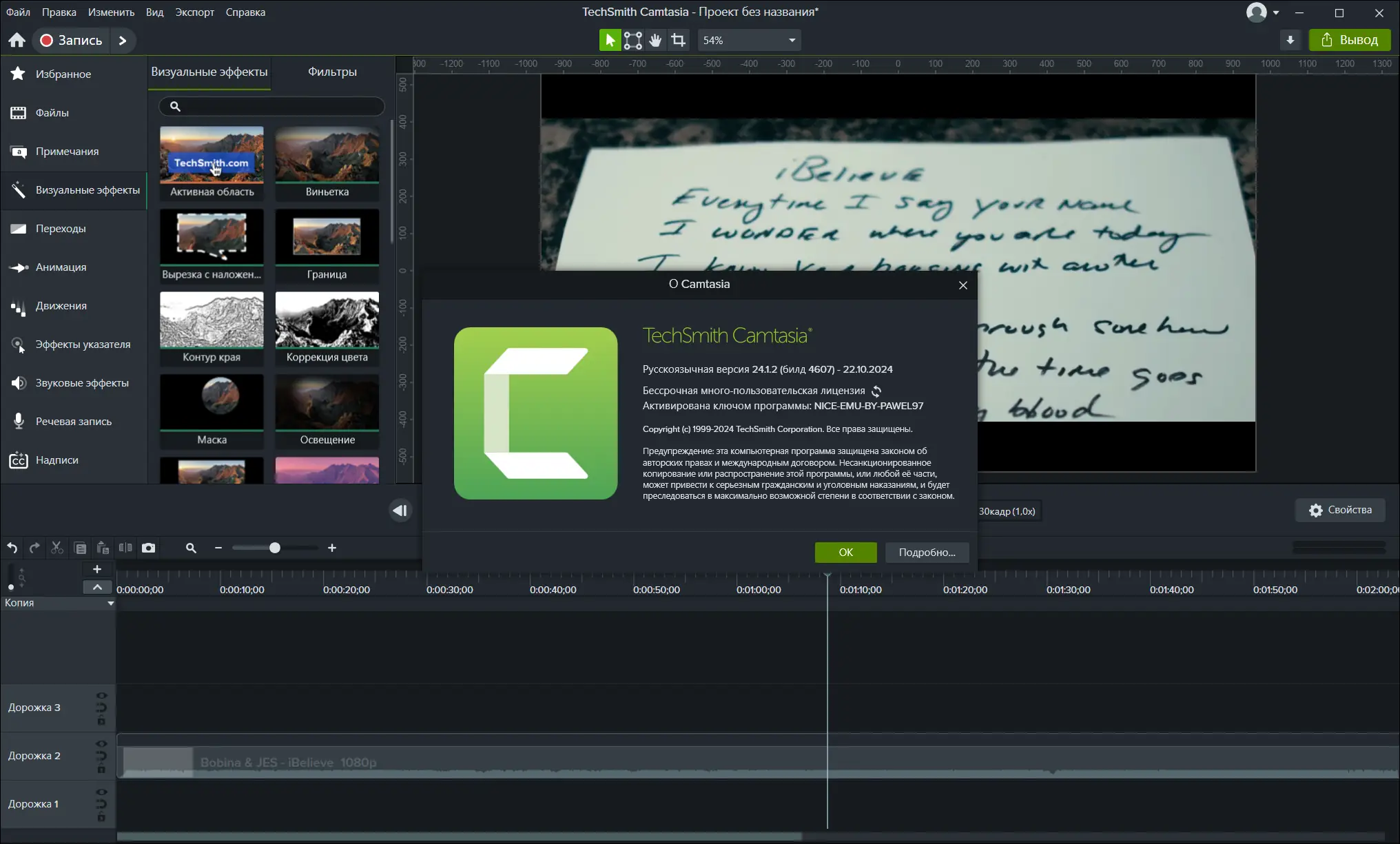
Task: Click the home icon
Action: tap(17, 40)
